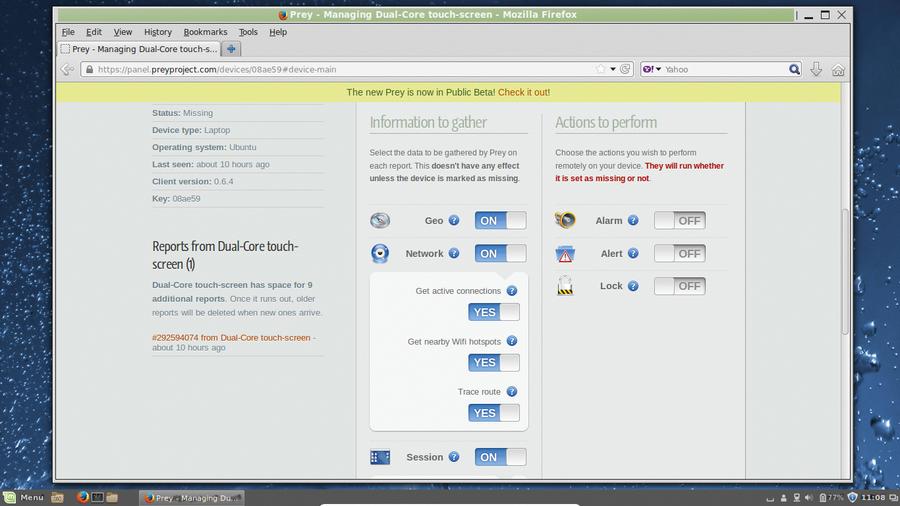The image size is (900, 506).
Task: Go back with browser back arrow
Action: pos(67,69)
